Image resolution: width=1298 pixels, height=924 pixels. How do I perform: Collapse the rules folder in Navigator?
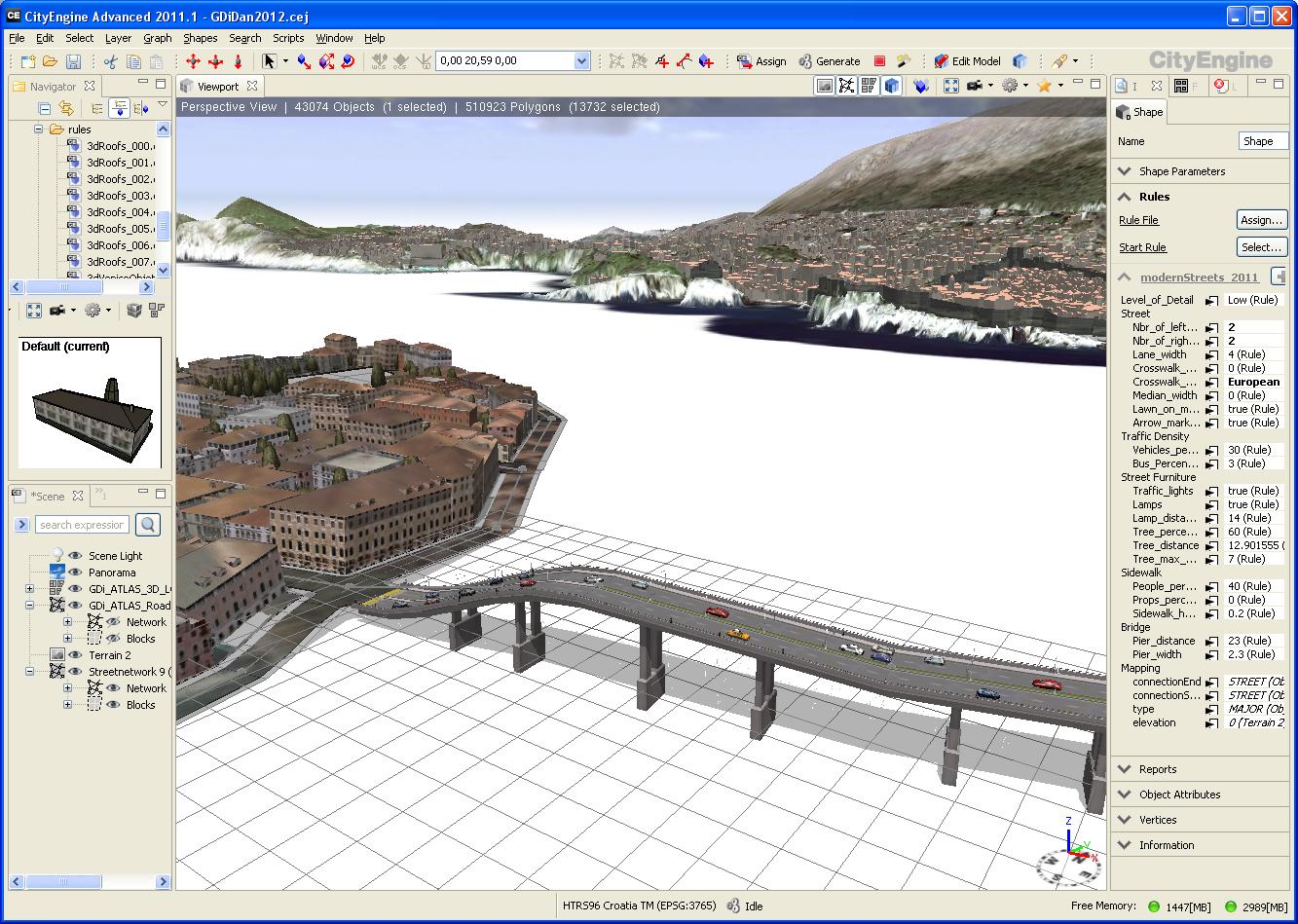(x=39, y=129)
